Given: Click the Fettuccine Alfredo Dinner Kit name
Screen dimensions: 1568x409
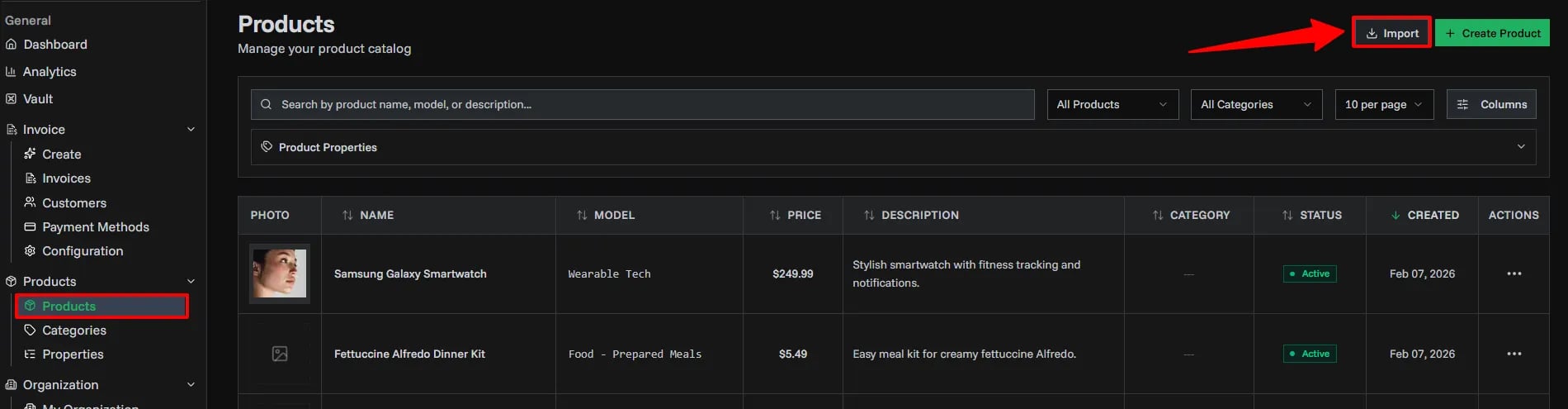Looking at the screenshot, I should tap(409, 354).
